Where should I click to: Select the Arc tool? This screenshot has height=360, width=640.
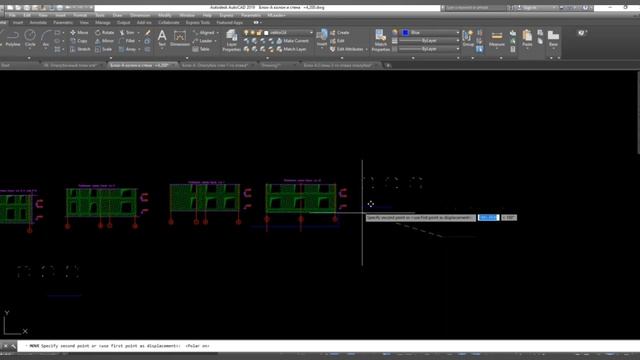pyautogui.click(x=46, y=39)
